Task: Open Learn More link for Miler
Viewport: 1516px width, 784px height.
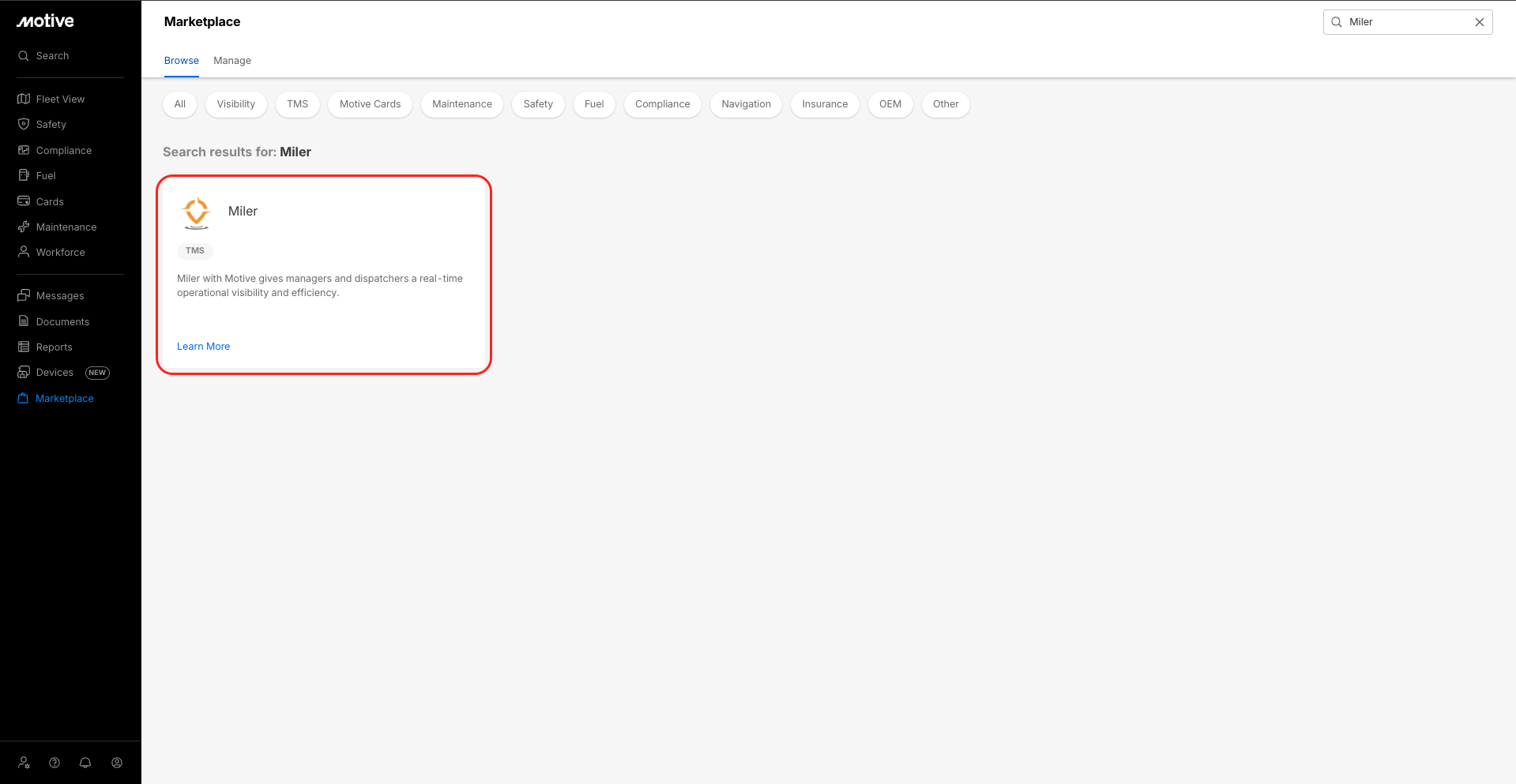Action: pos(203,347)
